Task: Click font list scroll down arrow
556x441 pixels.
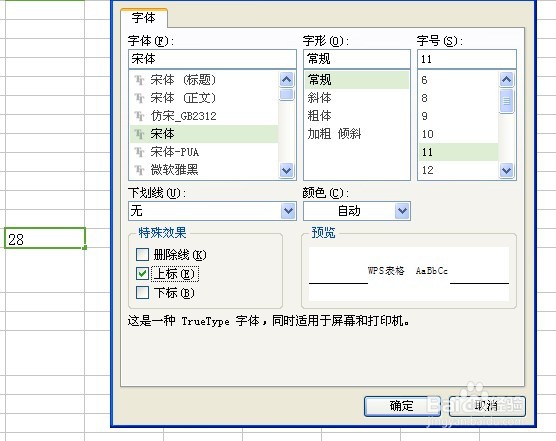Action: click(287, 171)
